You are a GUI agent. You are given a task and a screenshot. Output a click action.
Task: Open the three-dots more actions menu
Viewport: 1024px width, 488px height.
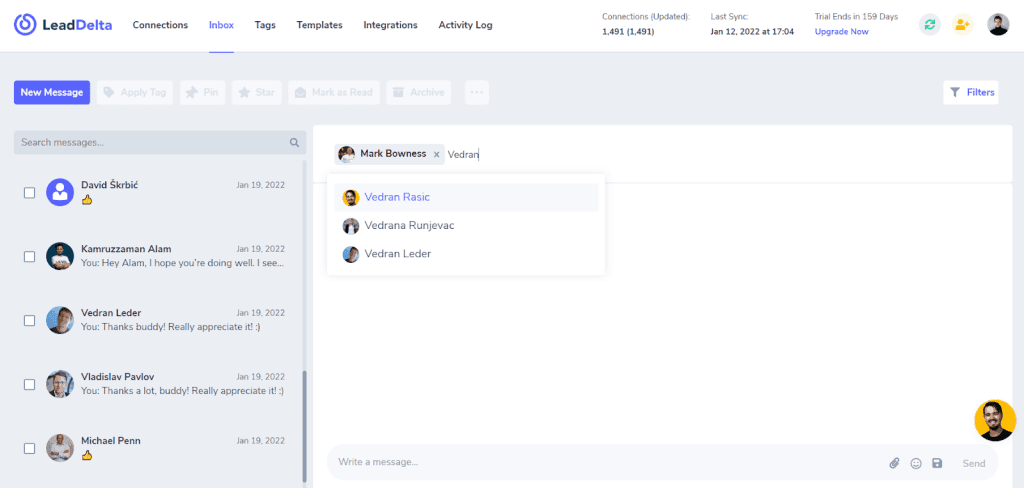[477, 93]
